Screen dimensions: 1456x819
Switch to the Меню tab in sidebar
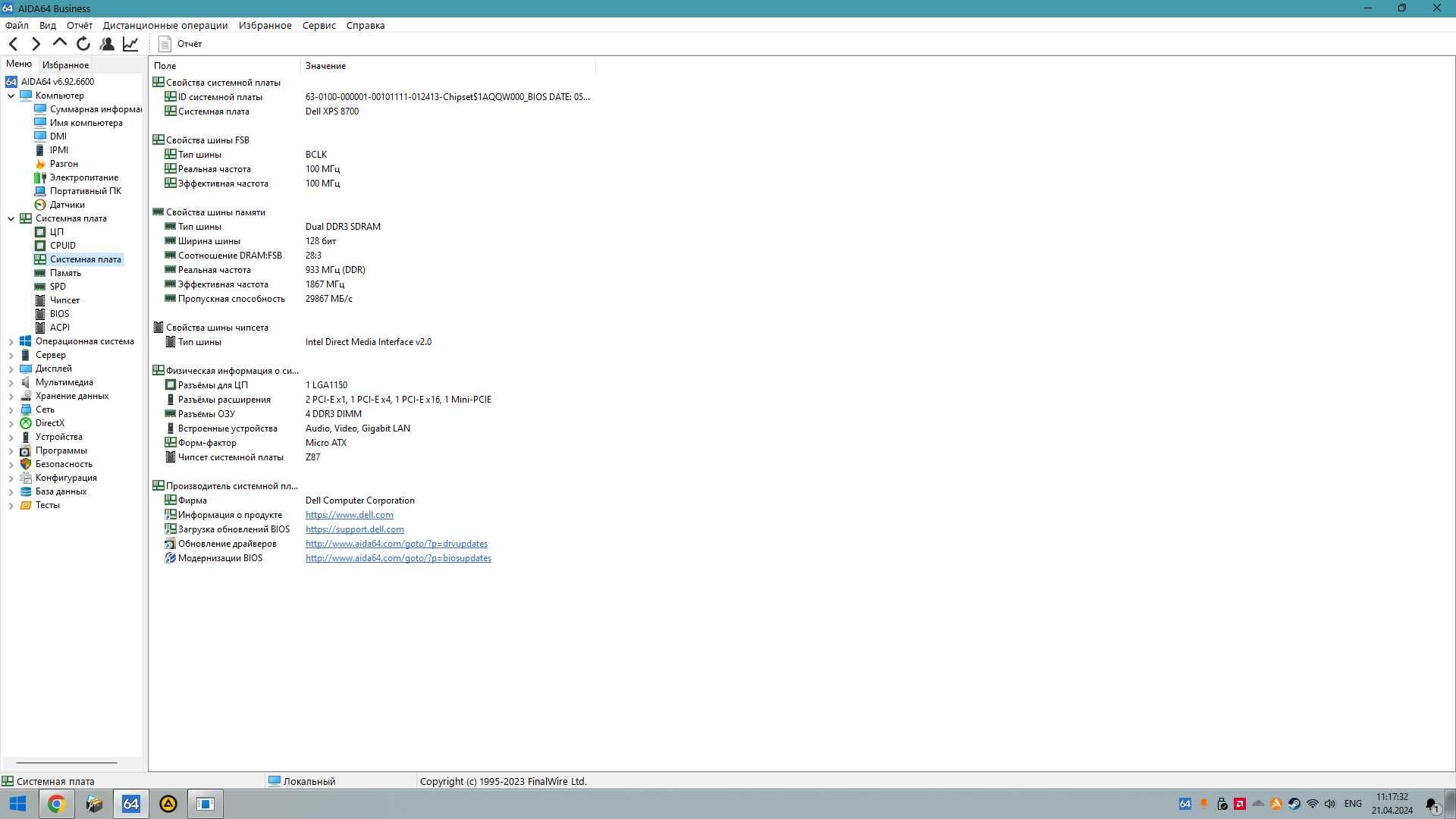coord(19,64)
